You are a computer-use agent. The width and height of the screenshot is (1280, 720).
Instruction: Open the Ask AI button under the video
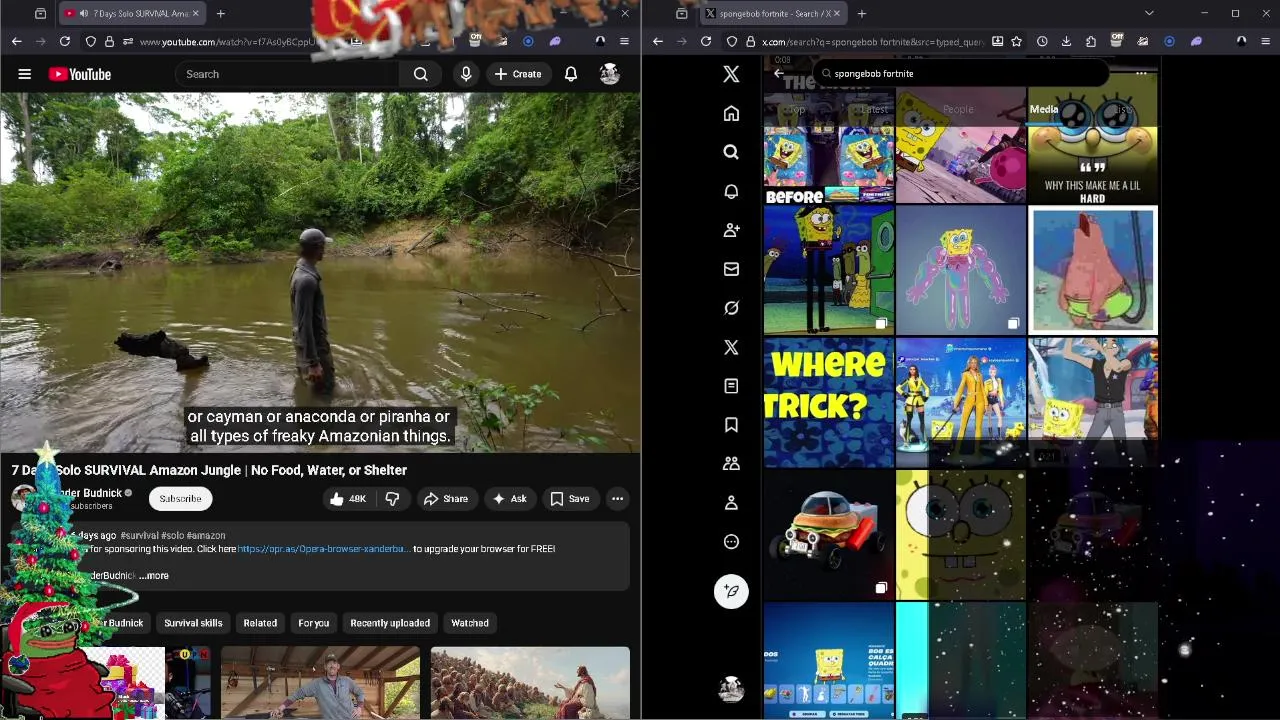point(509,499)
